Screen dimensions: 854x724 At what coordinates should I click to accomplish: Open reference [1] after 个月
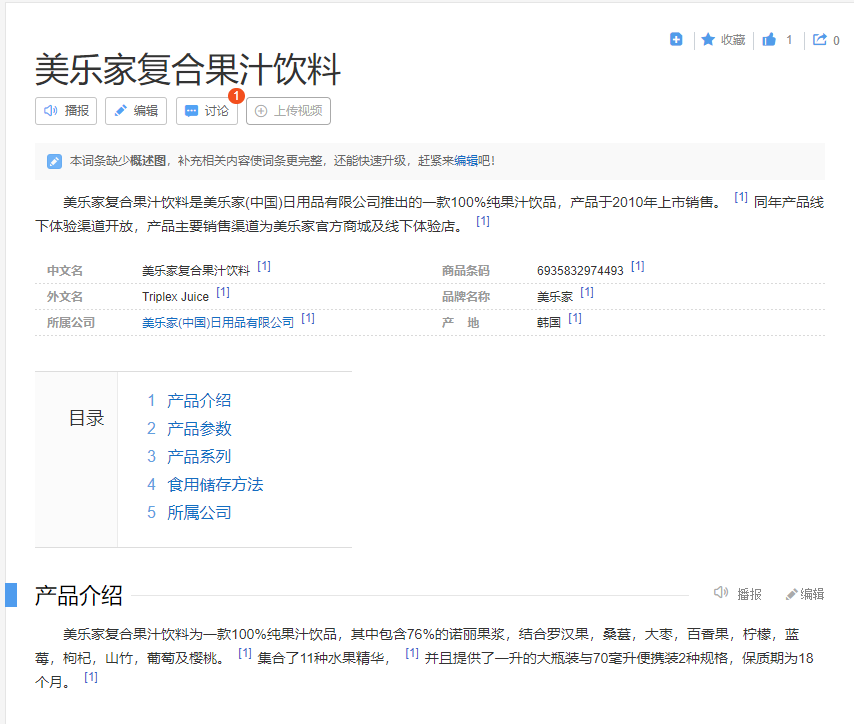pos(90,677)
